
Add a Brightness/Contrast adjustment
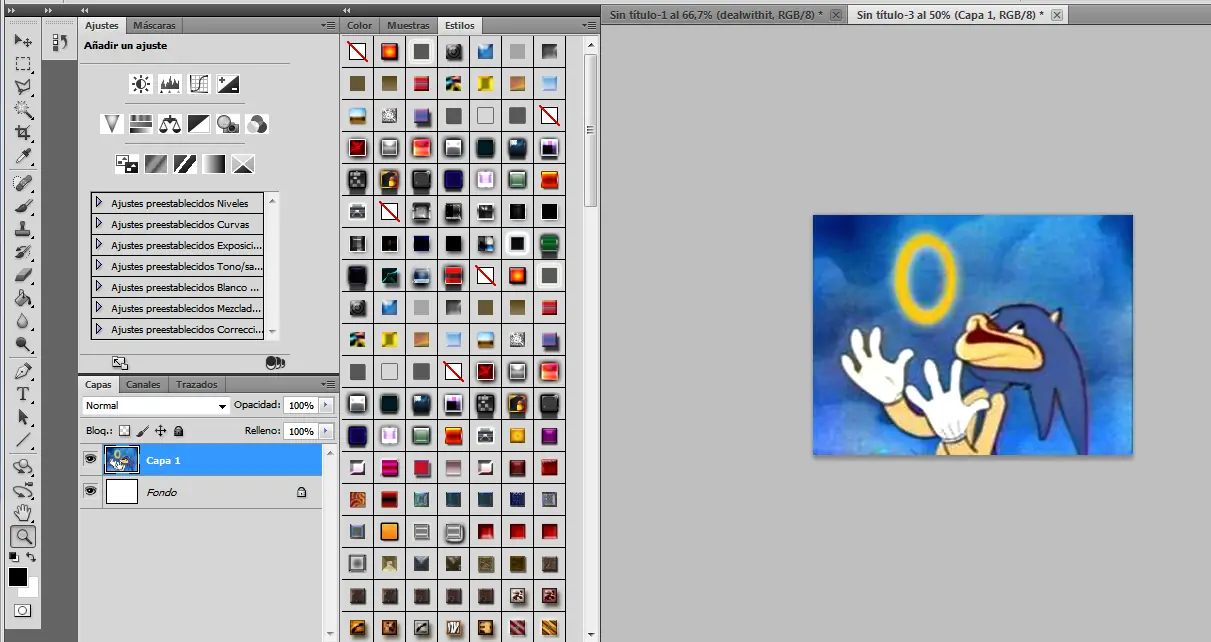tap(141, 84)
